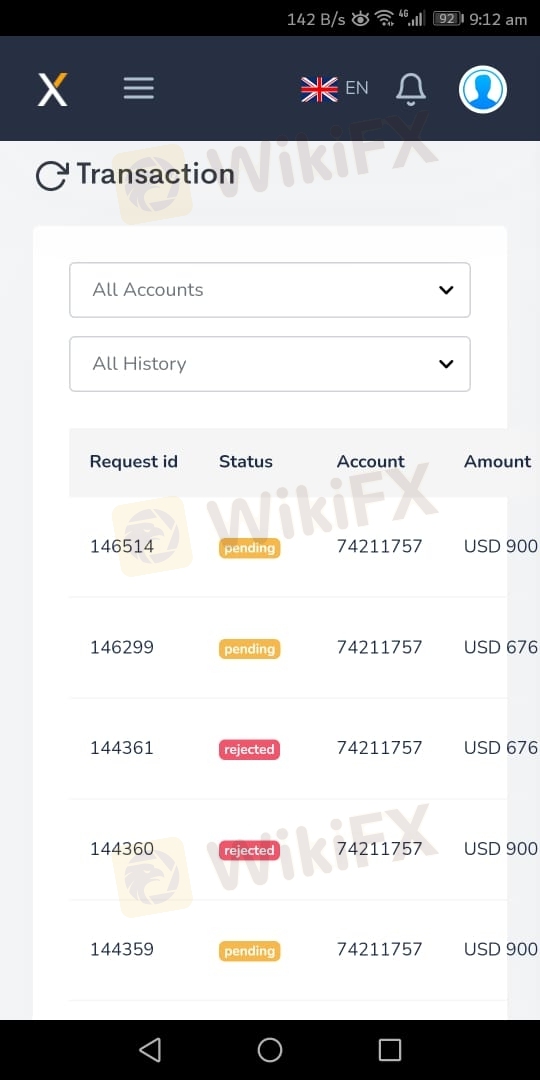Click rejected badge of request 144360
This screenshot has height=1080, width=540.
[249, 851]
